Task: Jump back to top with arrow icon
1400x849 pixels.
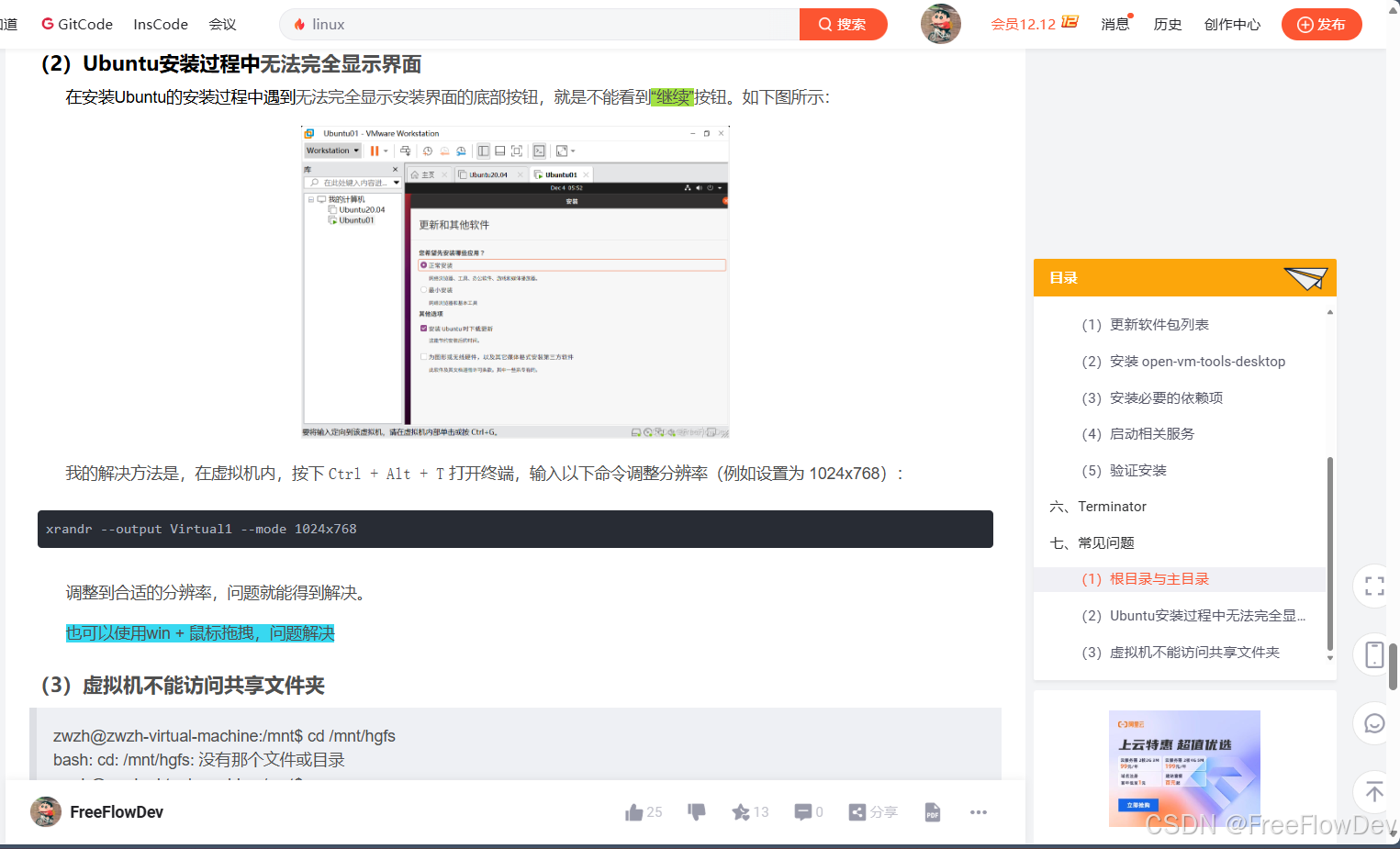Action: tap(1372, 791)
